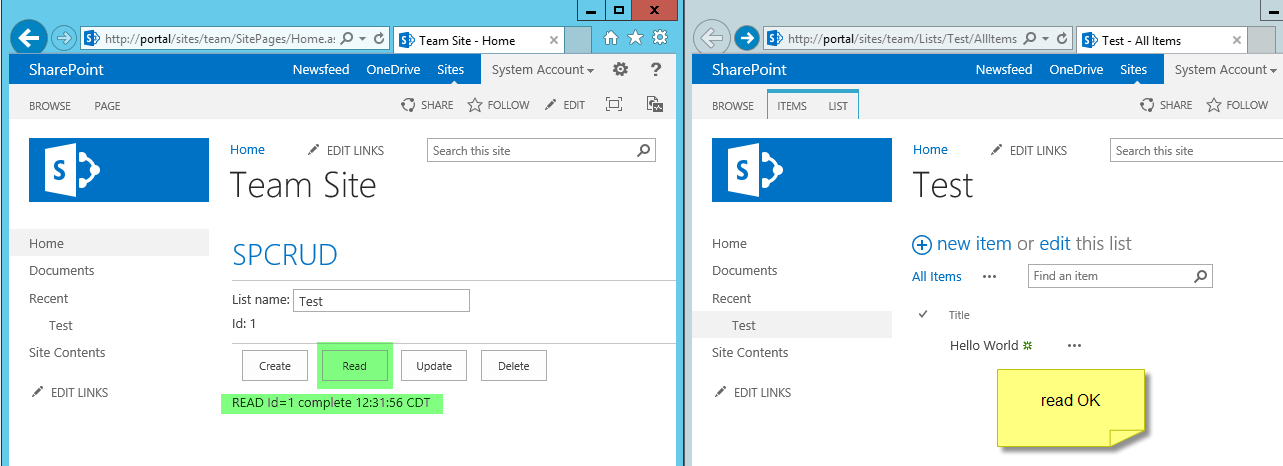Open the ellipsis menu for Hello World item
The width and height of the screenshot is (1283, 466).
tap(1074, 345)
